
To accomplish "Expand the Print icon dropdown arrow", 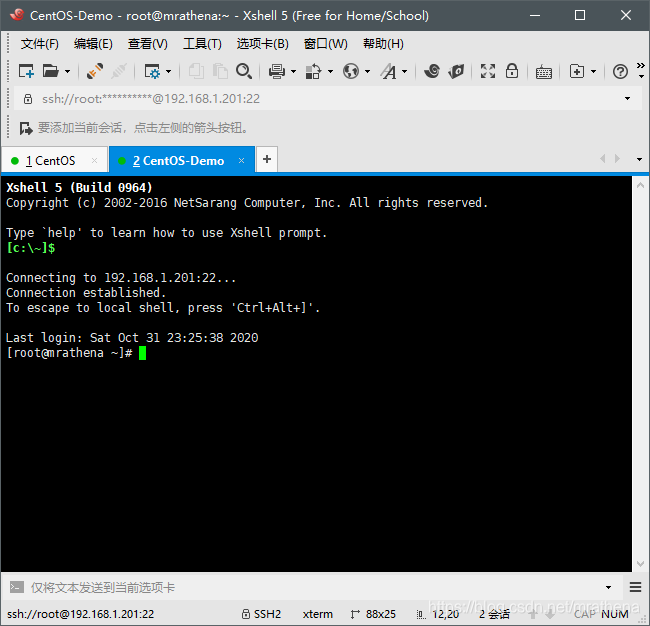I will tap(293, 72).
